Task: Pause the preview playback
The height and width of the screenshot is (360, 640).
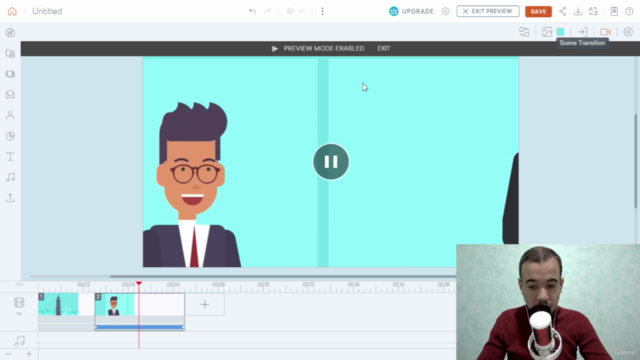Action: coord(331,162)
